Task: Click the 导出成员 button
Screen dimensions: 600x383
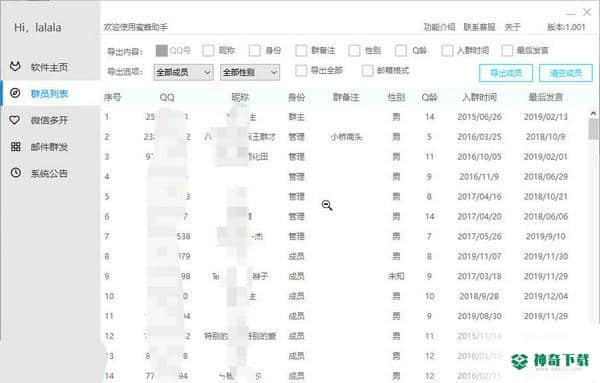Action: pos(506,73)
